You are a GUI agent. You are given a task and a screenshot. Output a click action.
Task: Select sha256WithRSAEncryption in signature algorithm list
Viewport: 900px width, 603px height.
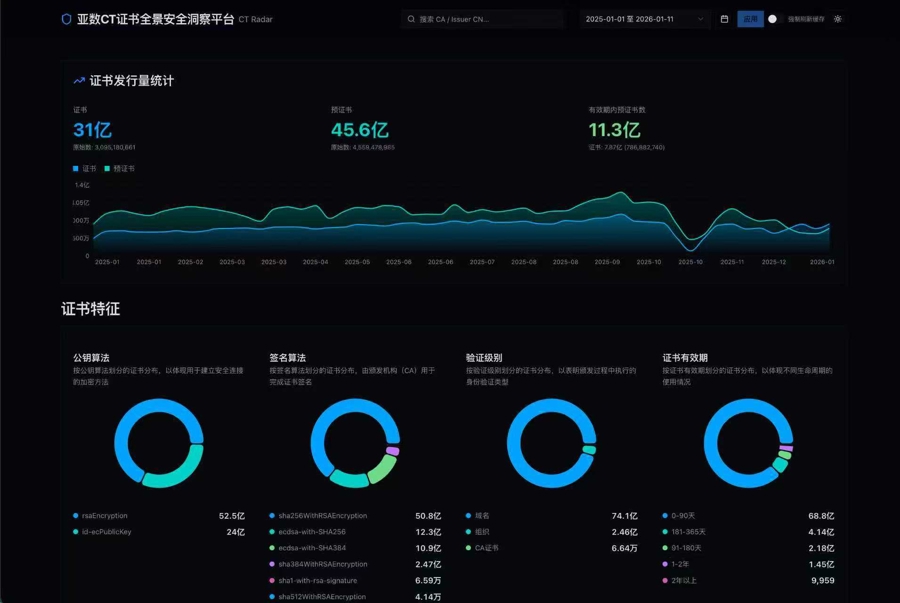[322, 516]
